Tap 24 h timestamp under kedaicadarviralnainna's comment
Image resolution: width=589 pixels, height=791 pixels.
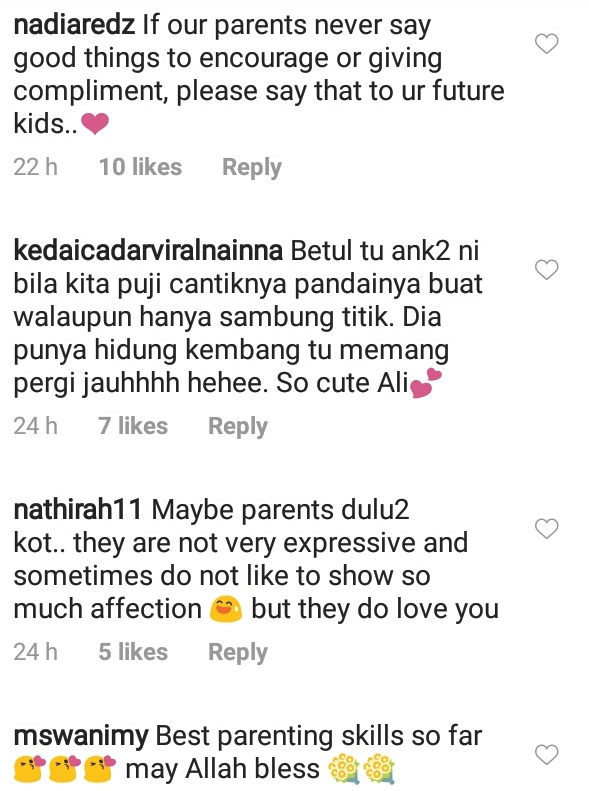pos(36,426)
